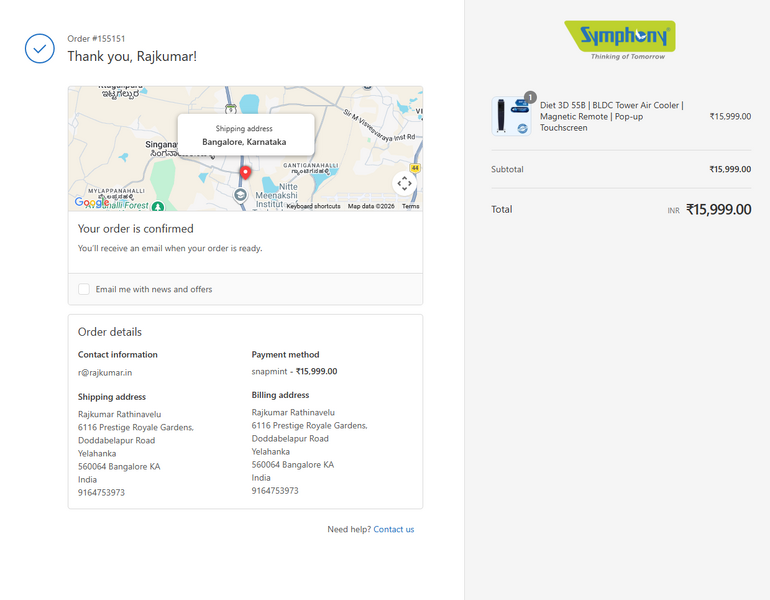Click the quantity badge on product image
Viewport: 770px width, 600px height.
tap(530, 97)
